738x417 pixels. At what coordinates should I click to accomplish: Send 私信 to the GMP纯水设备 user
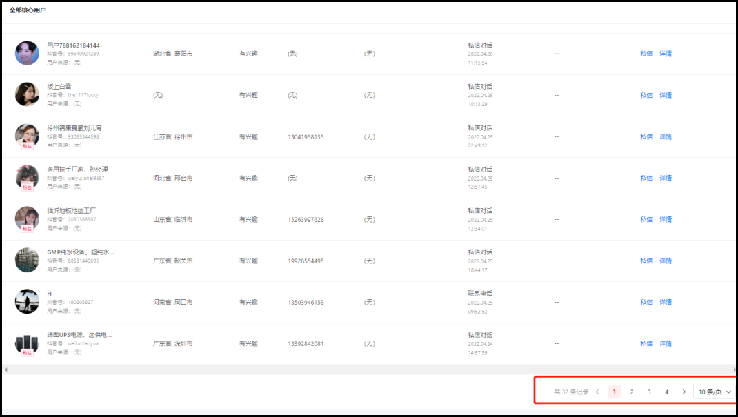pos(646,261)
